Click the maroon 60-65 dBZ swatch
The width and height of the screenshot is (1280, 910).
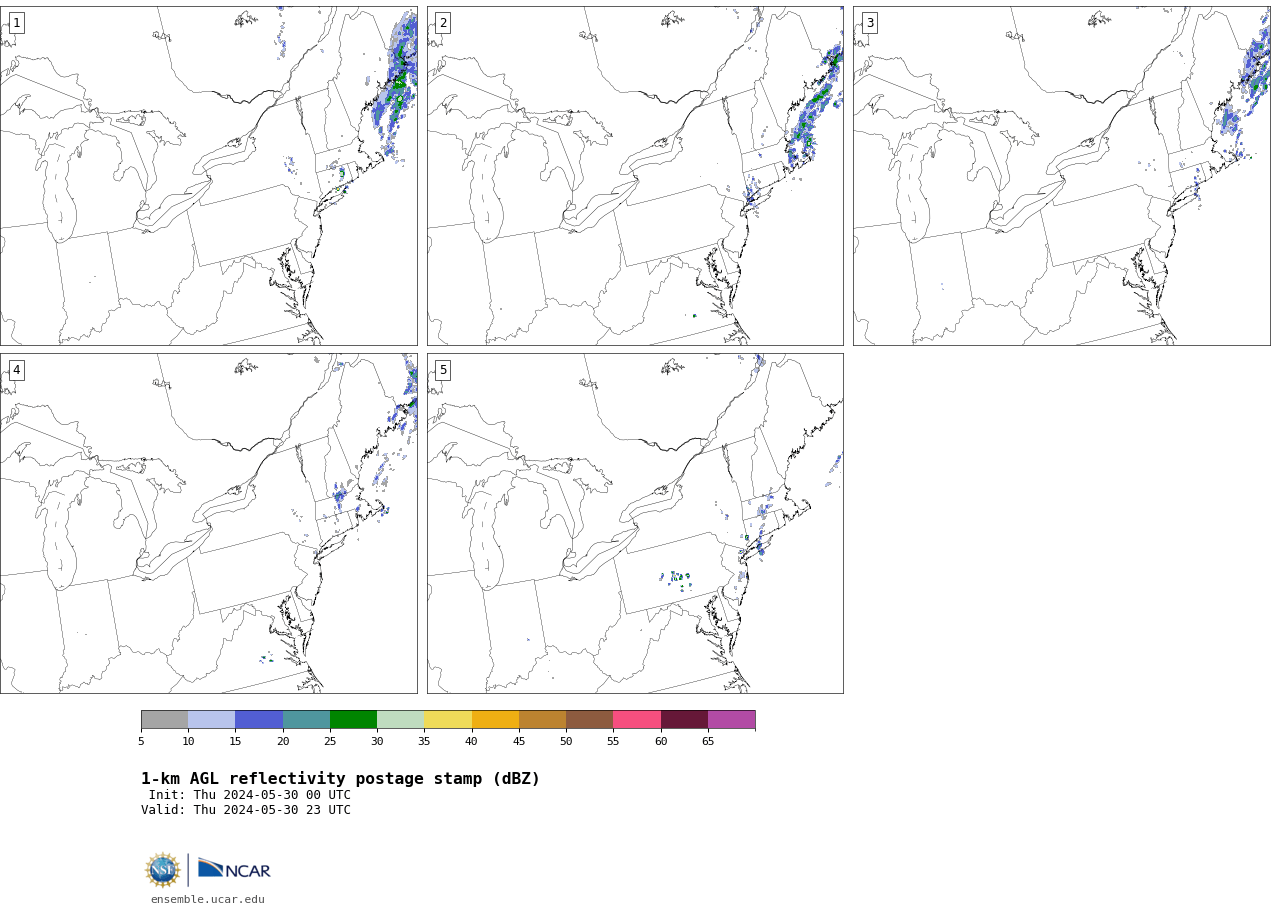click(x=684, y=720)
